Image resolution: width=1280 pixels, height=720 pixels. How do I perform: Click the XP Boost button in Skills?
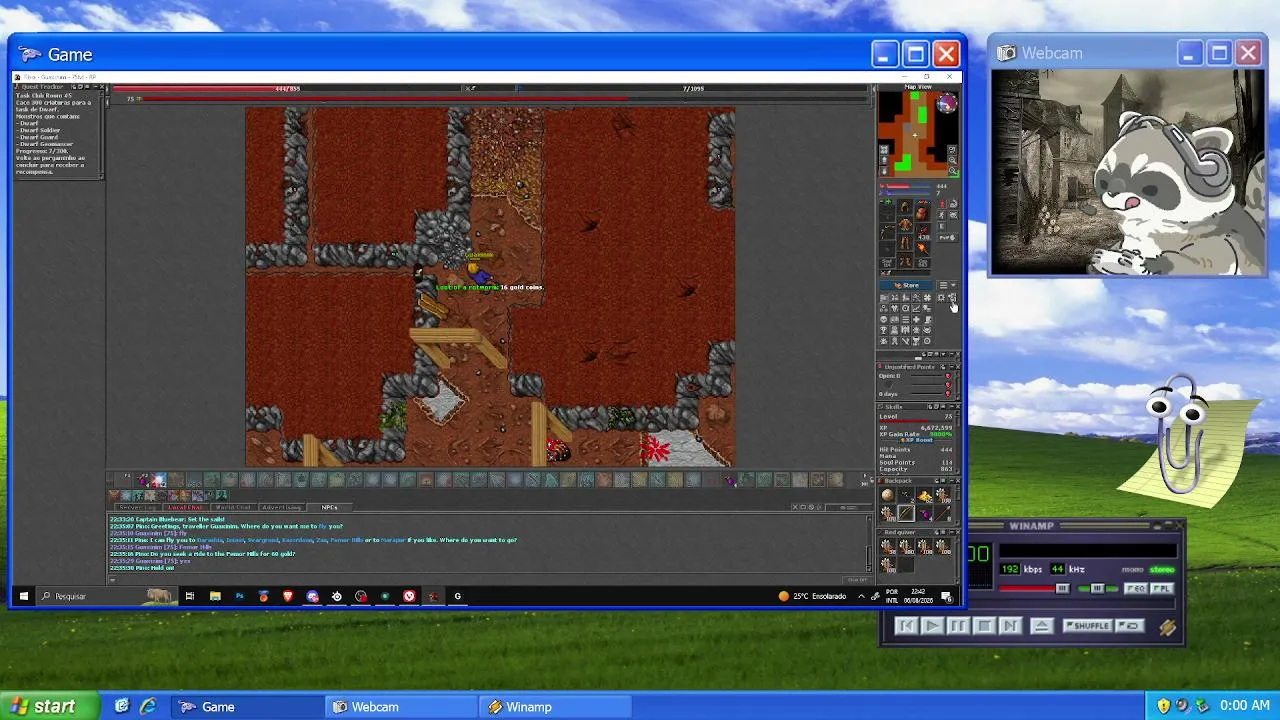[x=917, y=440]
